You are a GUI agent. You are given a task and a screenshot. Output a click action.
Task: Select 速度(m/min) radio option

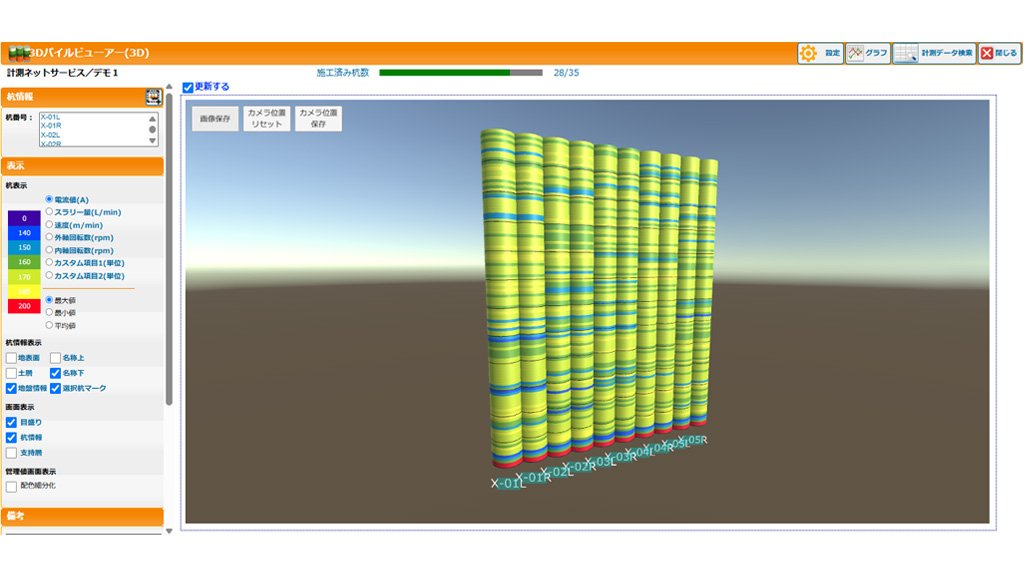49,225
